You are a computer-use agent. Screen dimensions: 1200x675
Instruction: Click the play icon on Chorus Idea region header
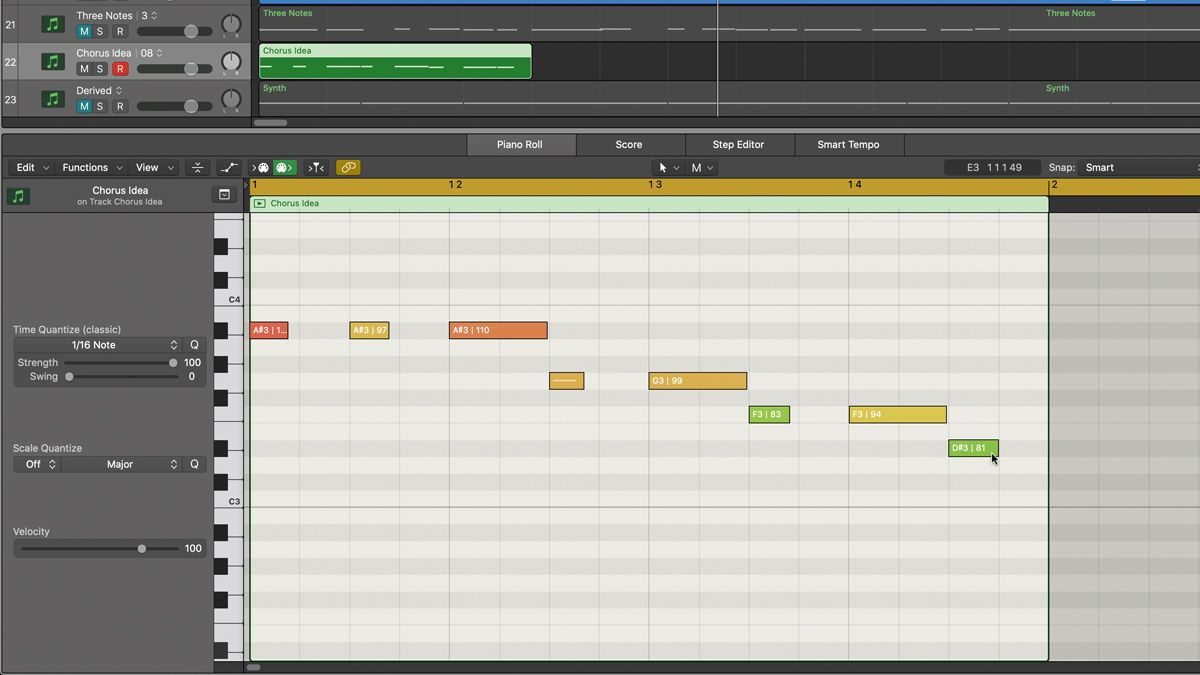coord(261,203)
